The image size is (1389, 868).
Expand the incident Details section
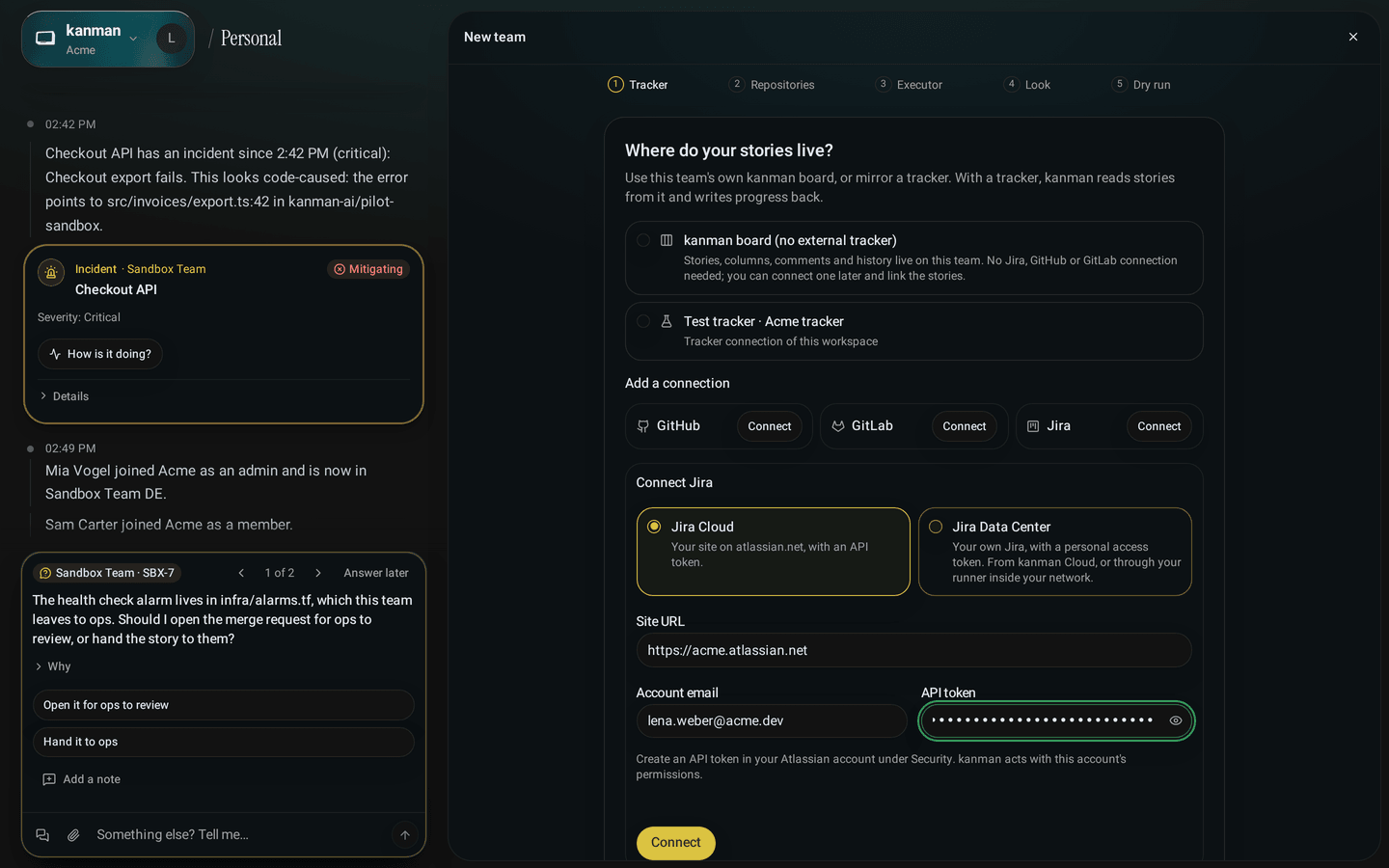pos(65,396)
